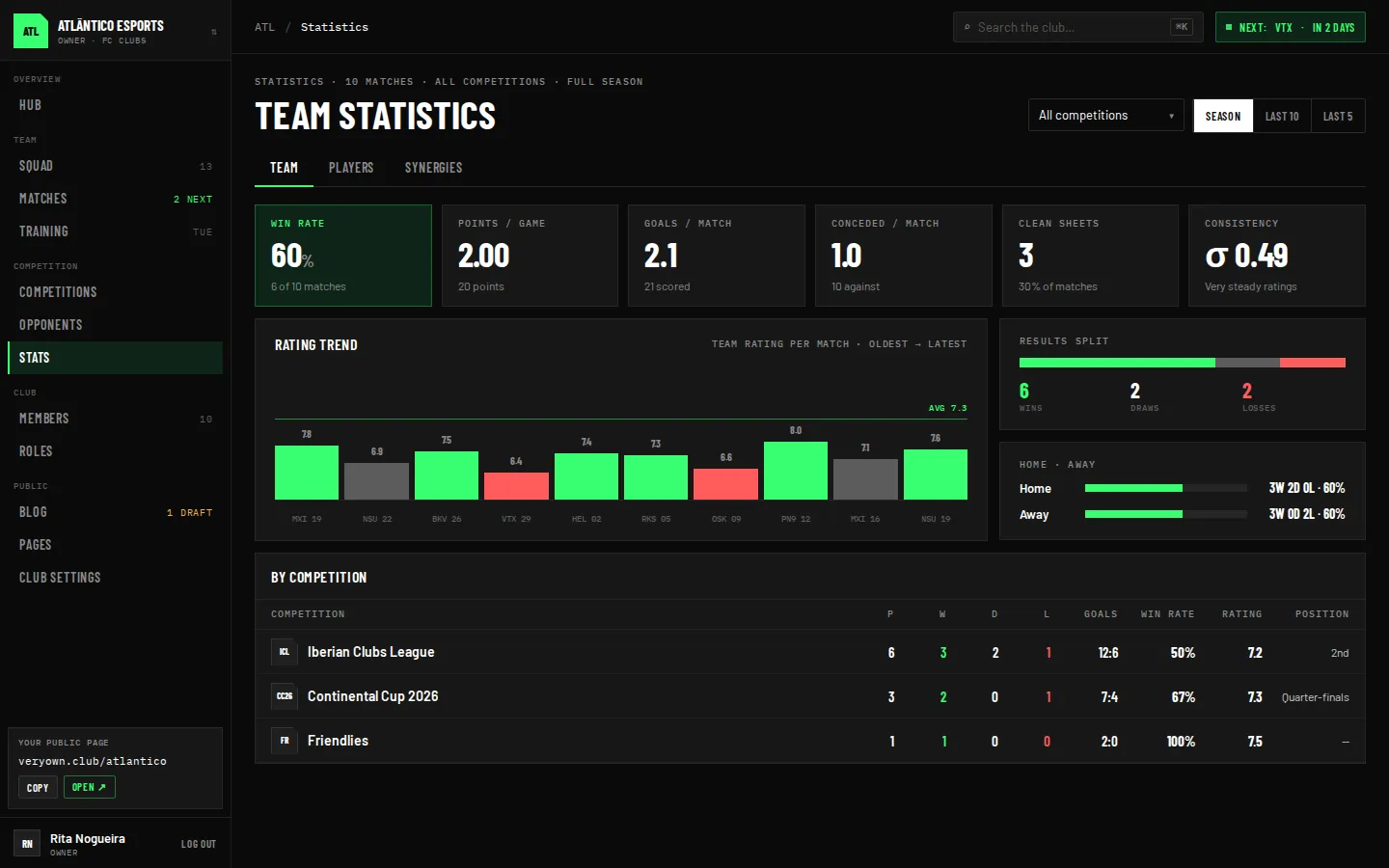This screenshot has width=1389, height=868.
Task: Switch range to LAST 10
Action: [1282, 116]
